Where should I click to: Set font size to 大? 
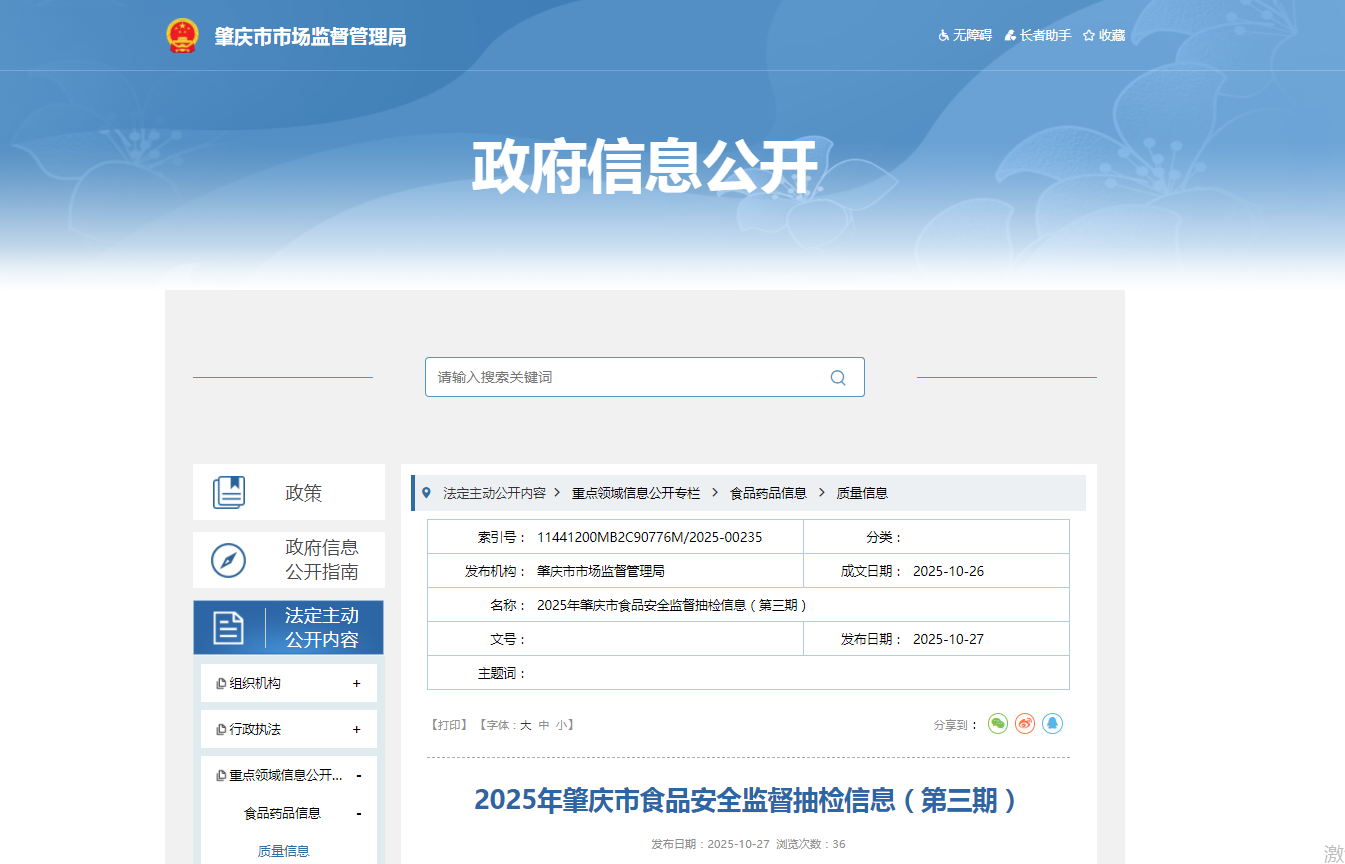(x=525, y=725)
